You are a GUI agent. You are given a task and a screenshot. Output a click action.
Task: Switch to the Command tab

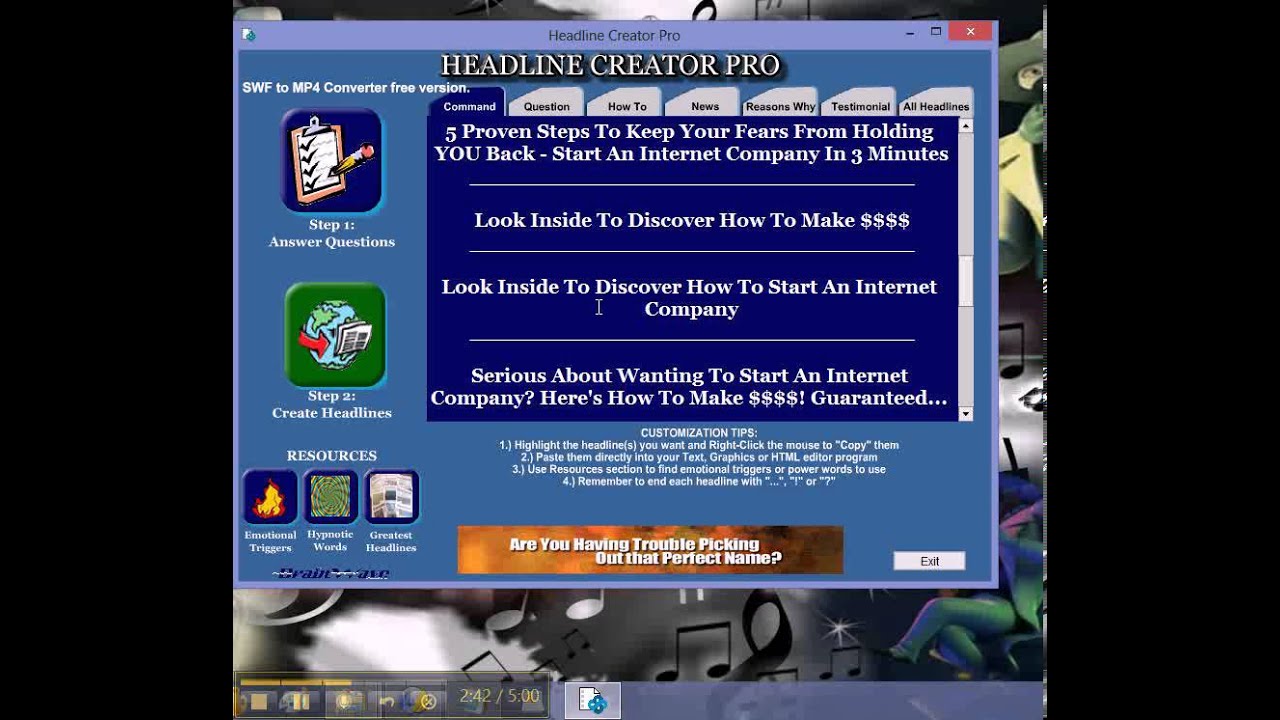click(469, 104)
